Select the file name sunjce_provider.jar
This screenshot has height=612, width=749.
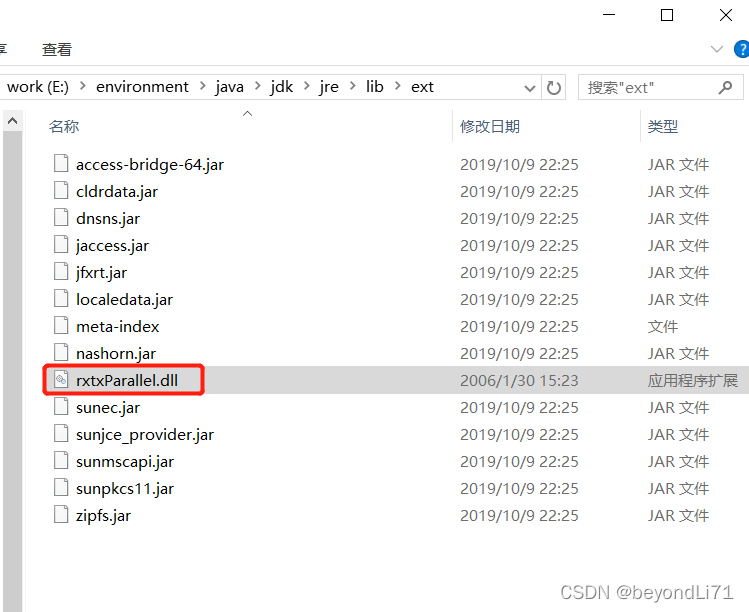pyautogui.click(x=145, y=434)
